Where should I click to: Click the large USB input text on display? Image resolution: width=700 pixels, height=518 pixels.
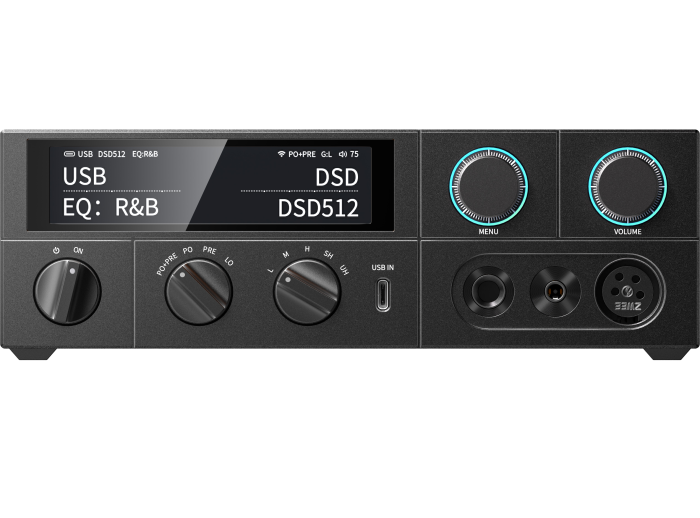84,177
